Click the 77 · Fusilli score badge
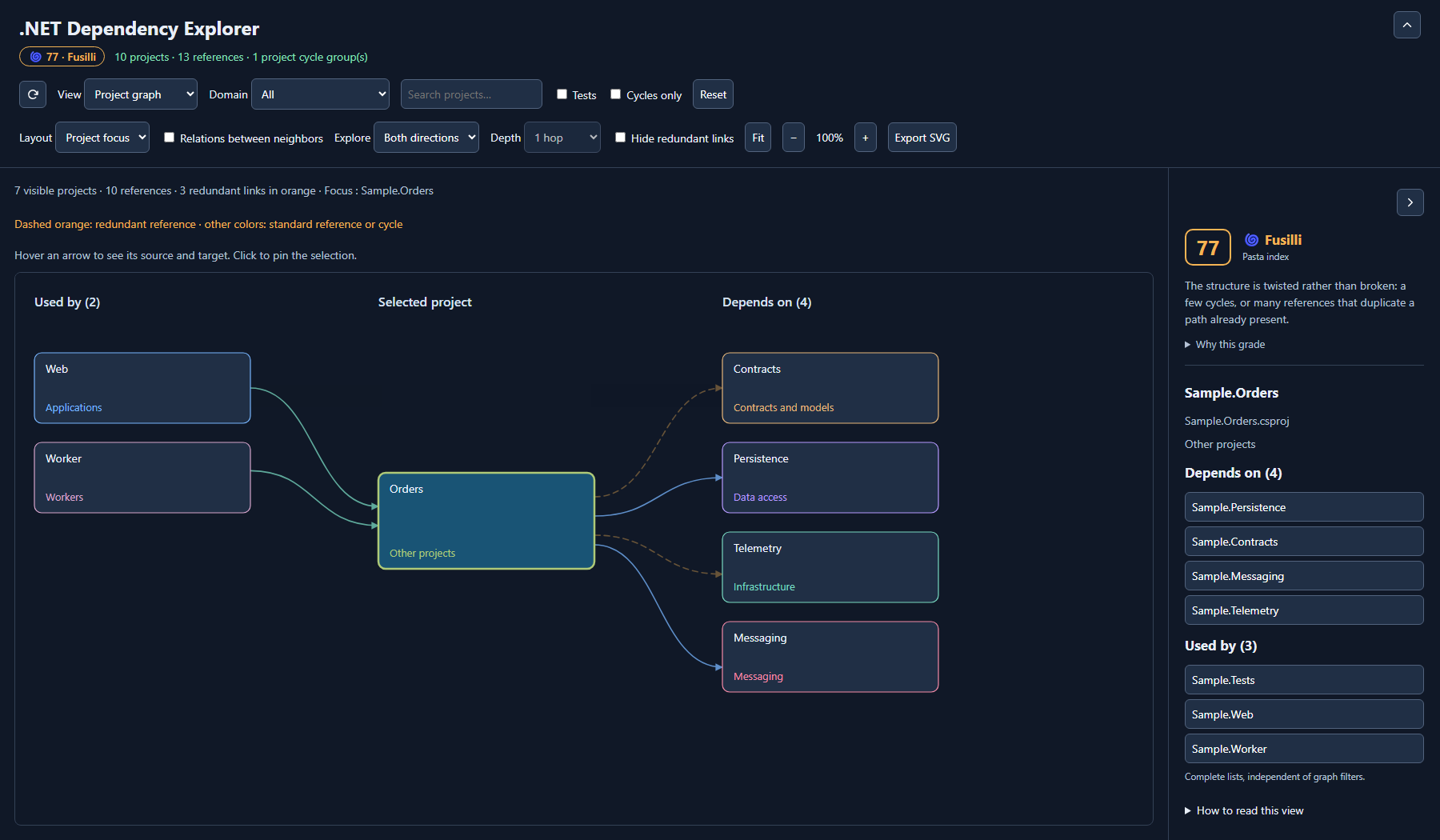The width and height of the screenshot is (1440, 840). click(x=62, y=57)
